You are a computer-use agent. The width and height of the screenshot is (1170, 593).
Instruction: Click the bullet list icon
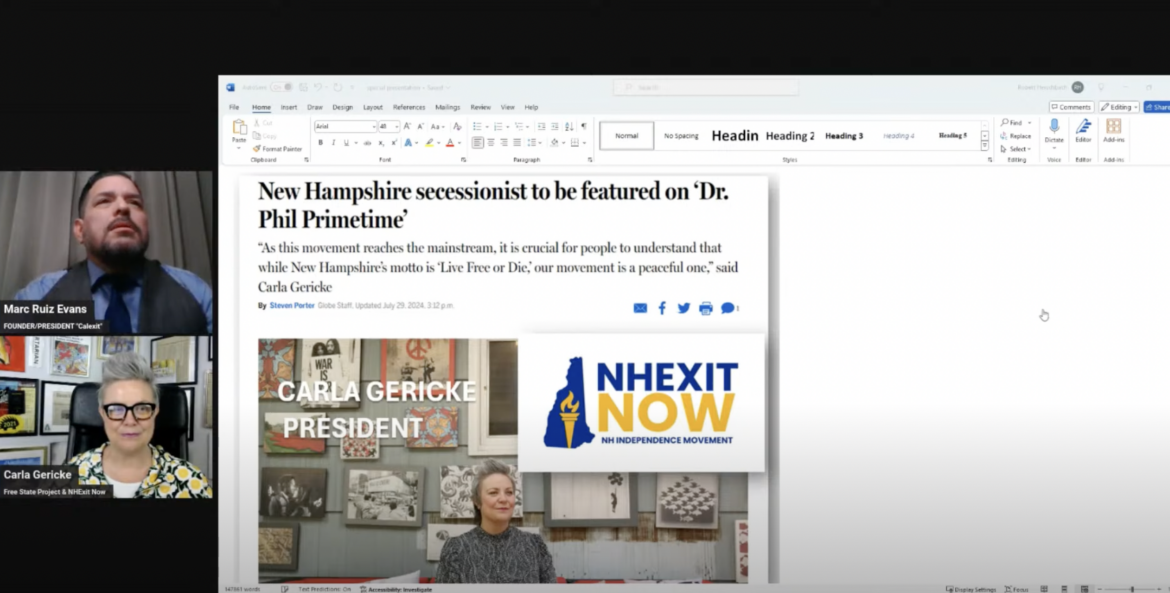click(476, 127)
